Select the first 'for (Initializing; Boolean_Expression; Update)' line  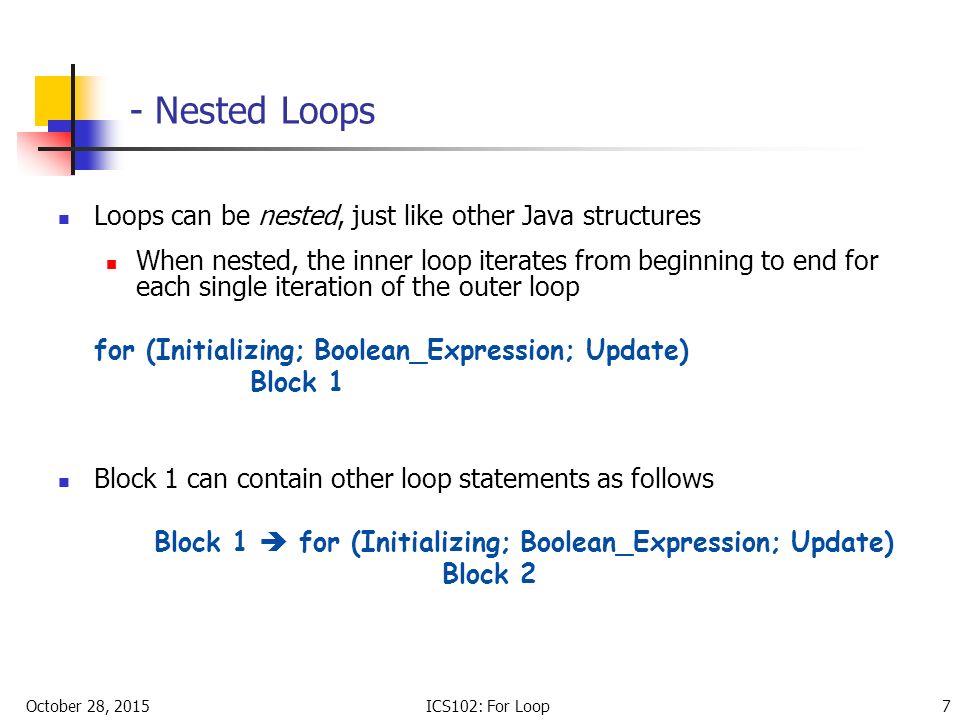(x=392, y=350)
